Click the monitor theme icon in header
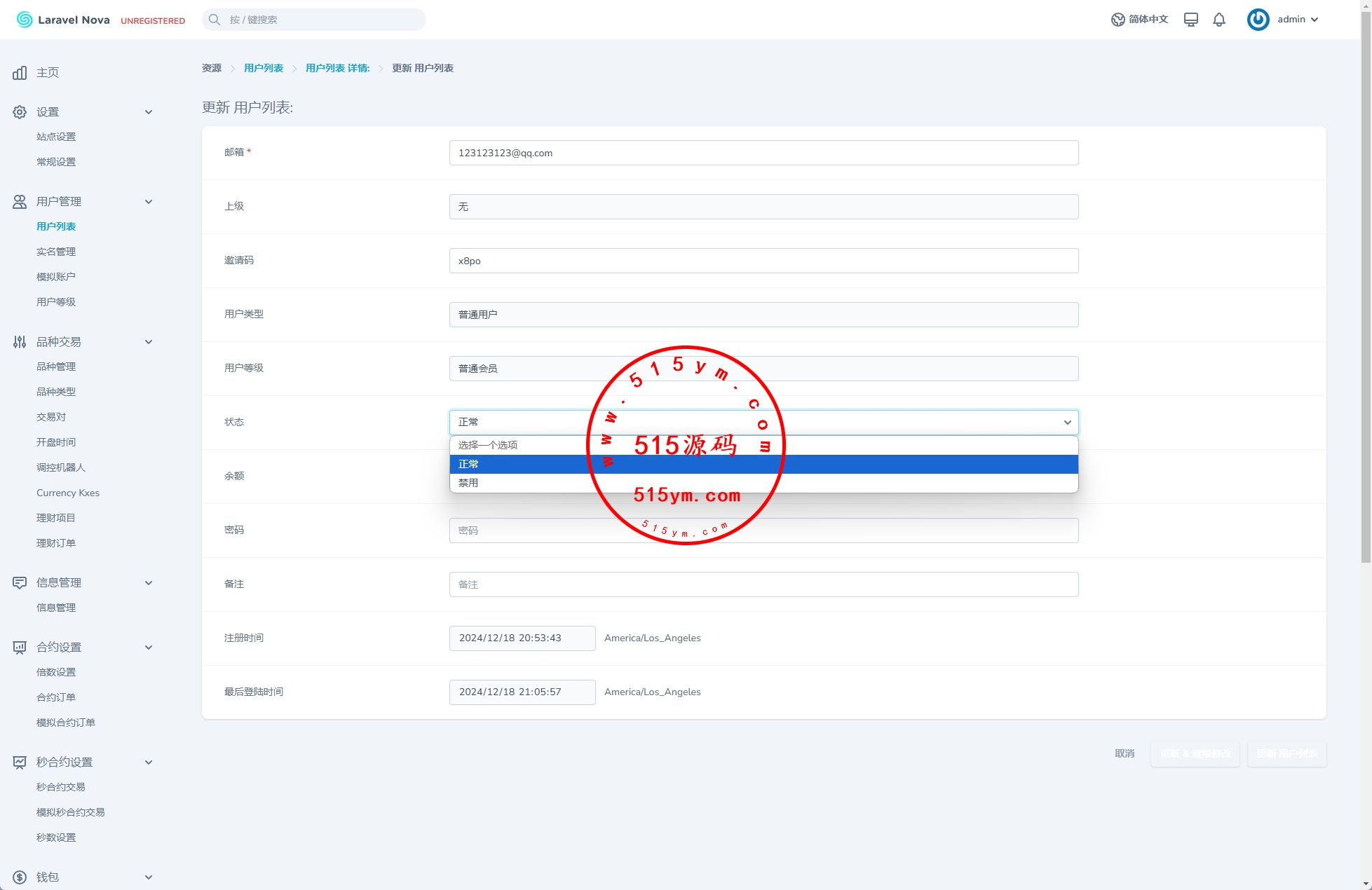Image resolution: width=1372 pixels, height=890 pixels. [x=1190, y=20]
